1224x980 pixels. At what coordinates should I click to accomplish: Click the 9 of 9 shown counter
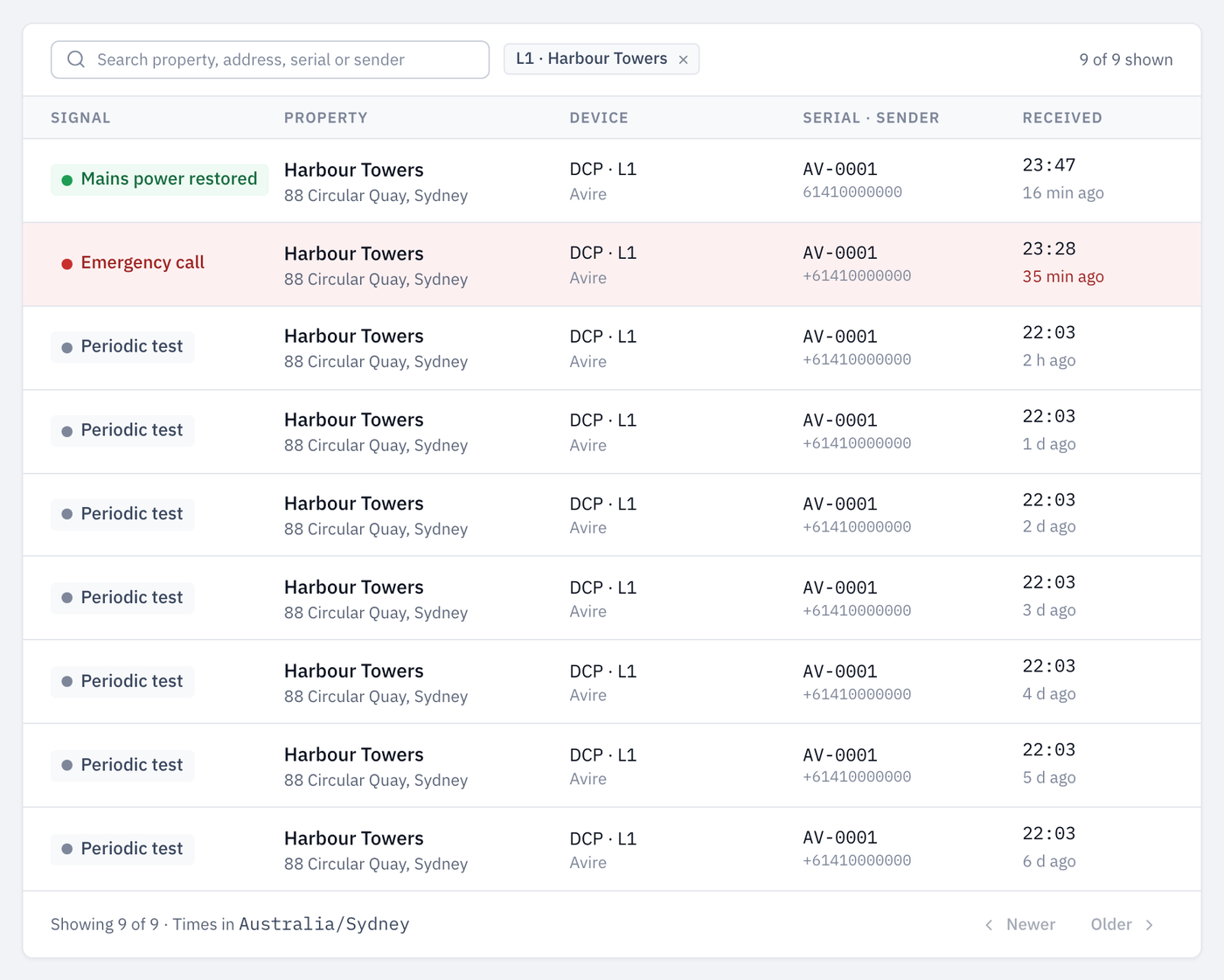(1126, 59)
